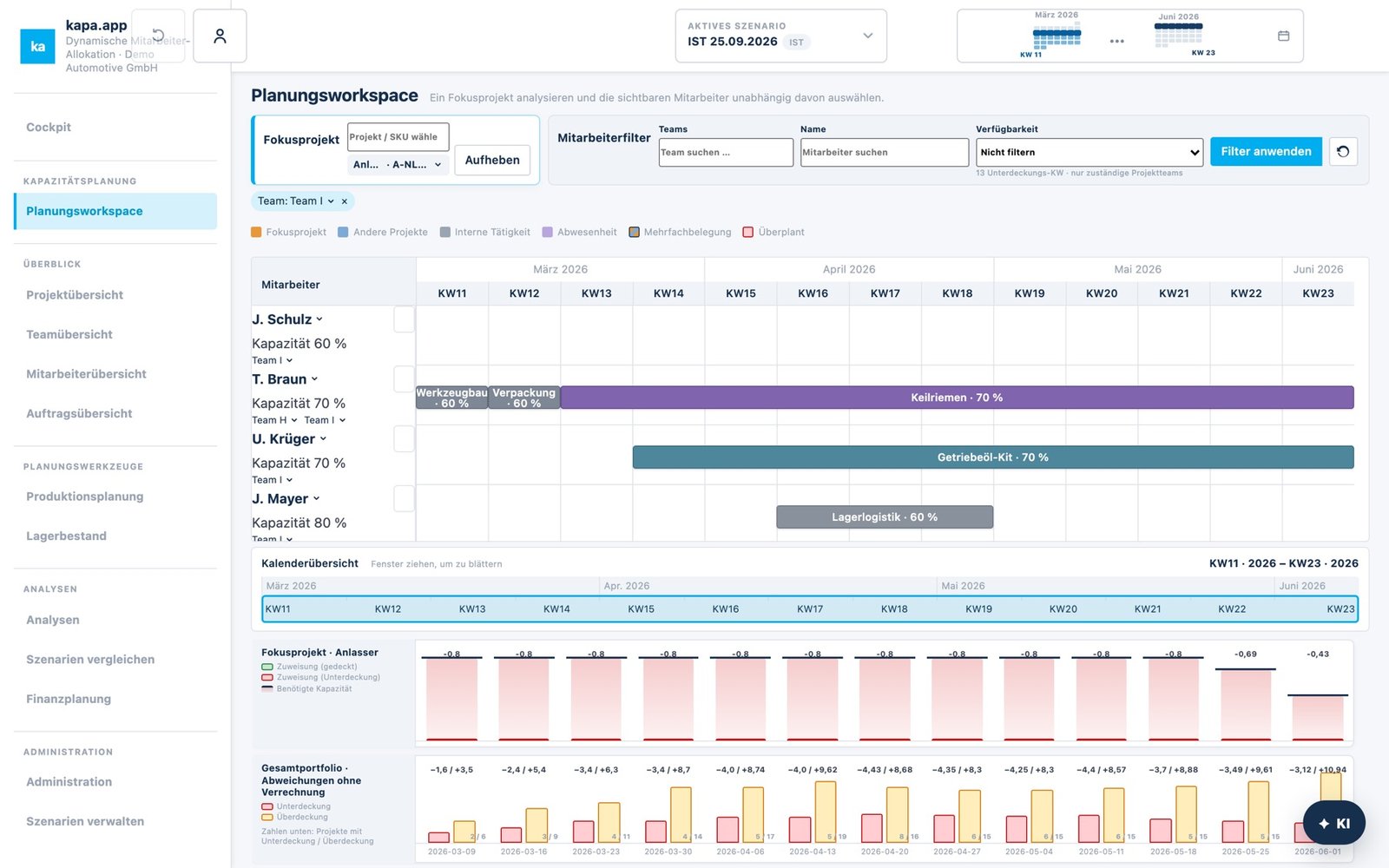Select Produktionsplanung in sidebar
This screenshot has width=1389, height=868.
(115, 496)
